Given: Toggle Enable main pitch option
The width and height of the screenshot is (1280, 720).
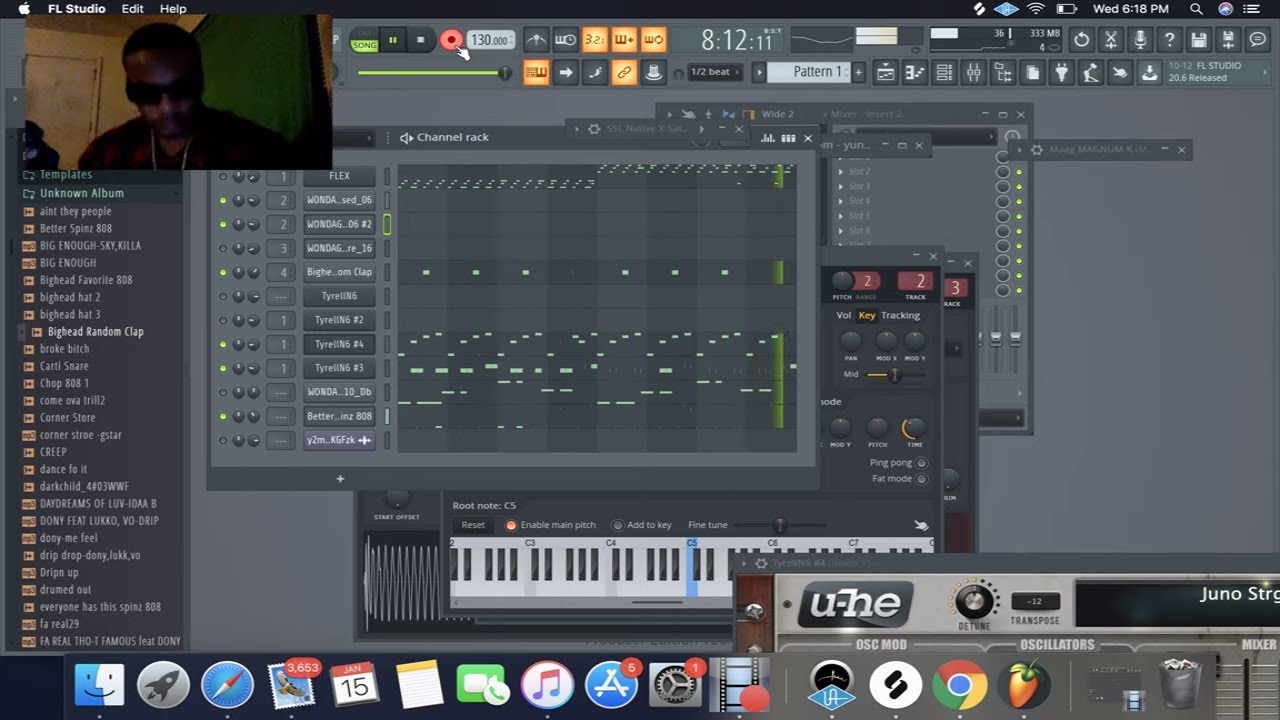Looking at the screenshot, I should (x=511, y=525).
